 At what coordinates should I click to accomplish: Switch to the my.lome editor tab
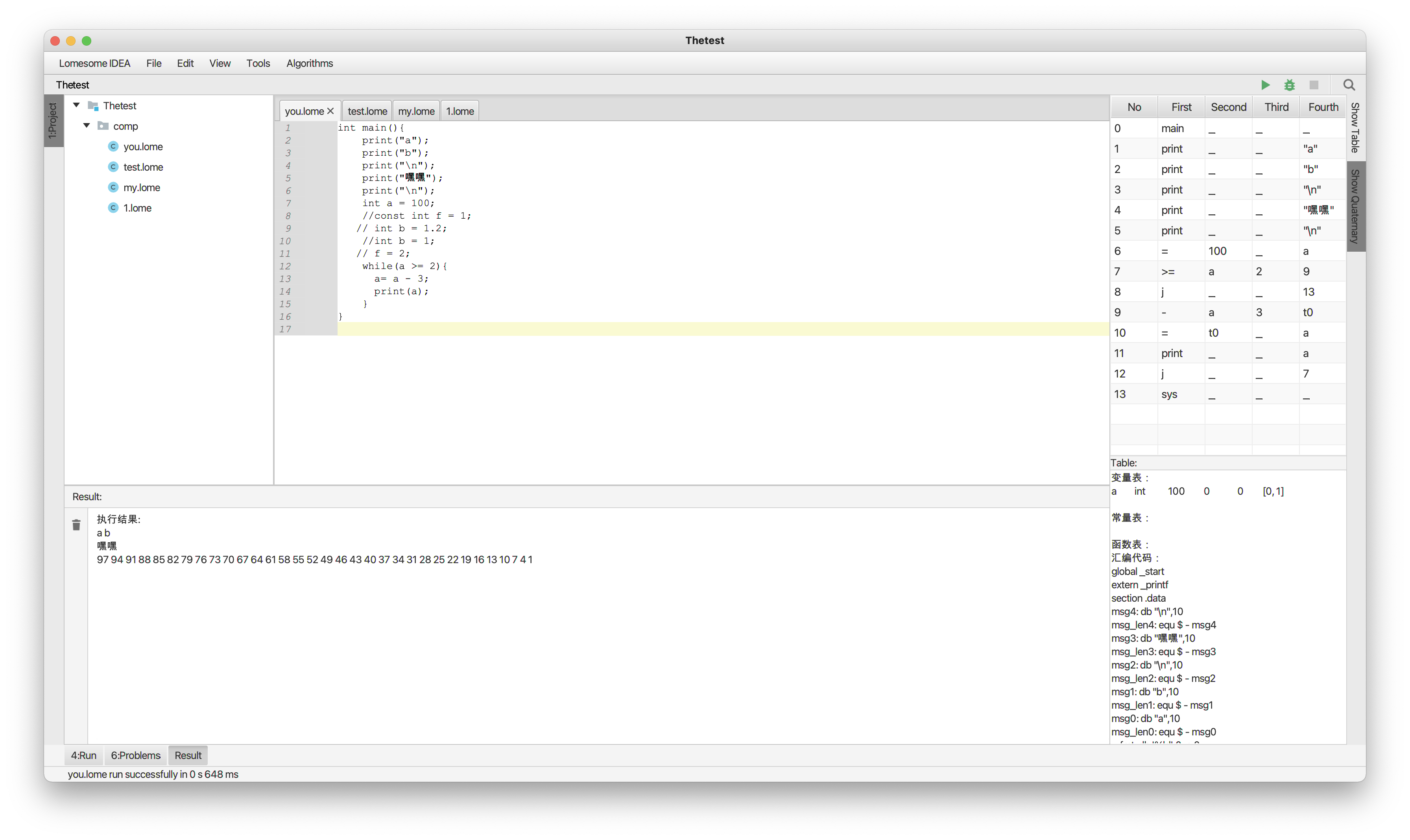[416, 111]
